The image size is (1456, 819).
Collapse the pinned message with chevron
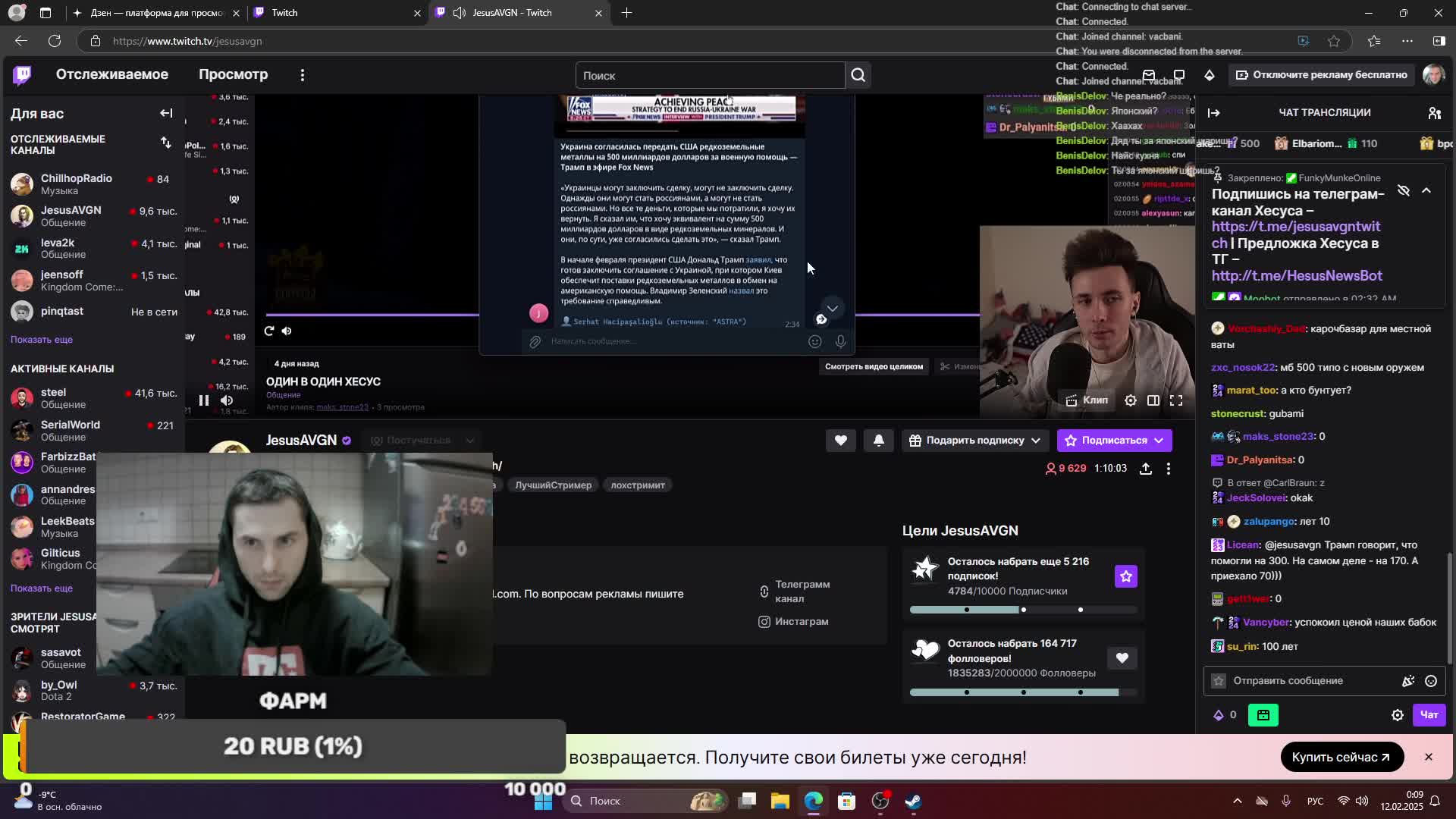coord(1426,190)
